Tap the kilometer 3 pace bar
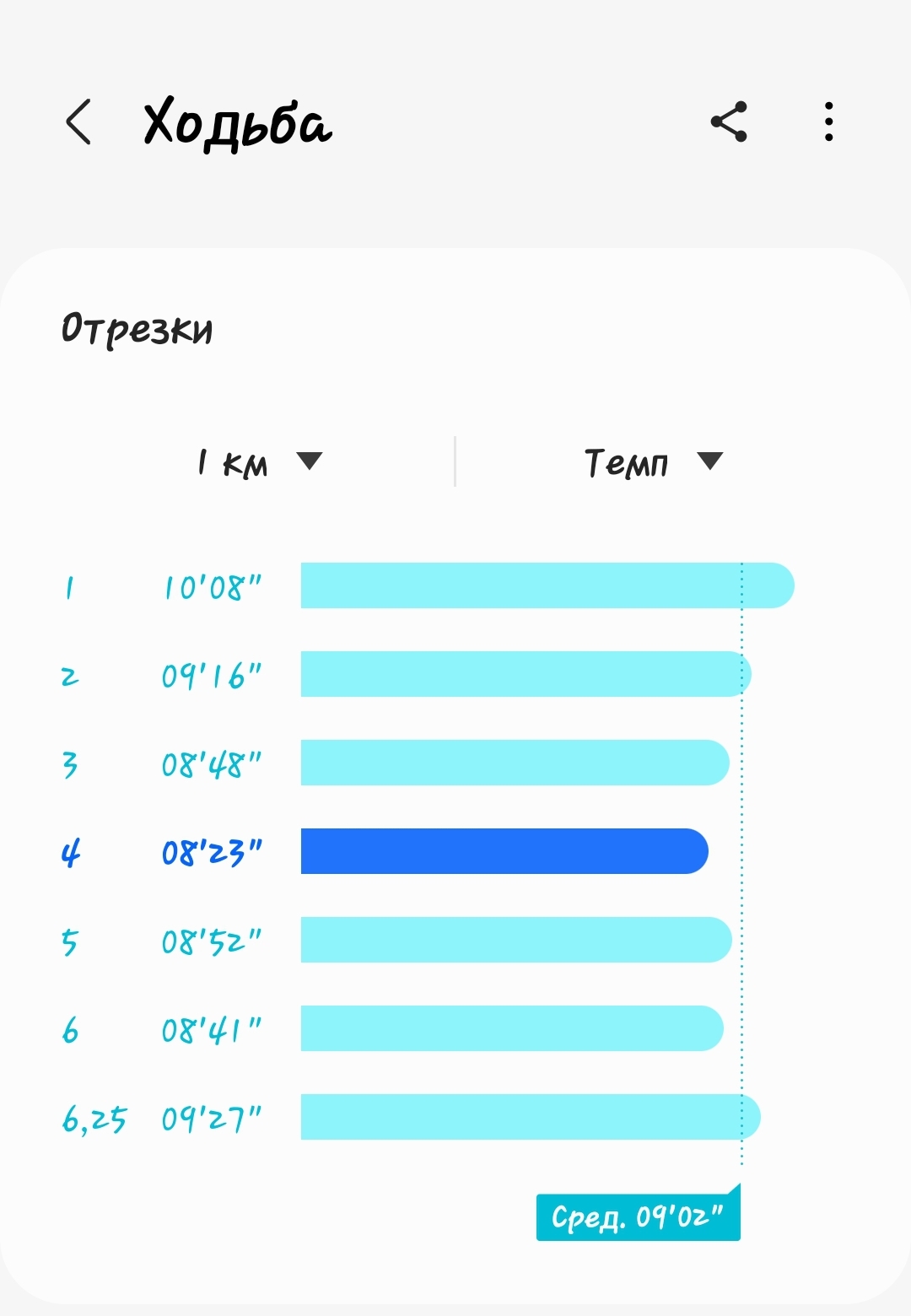 pos(515,763)
